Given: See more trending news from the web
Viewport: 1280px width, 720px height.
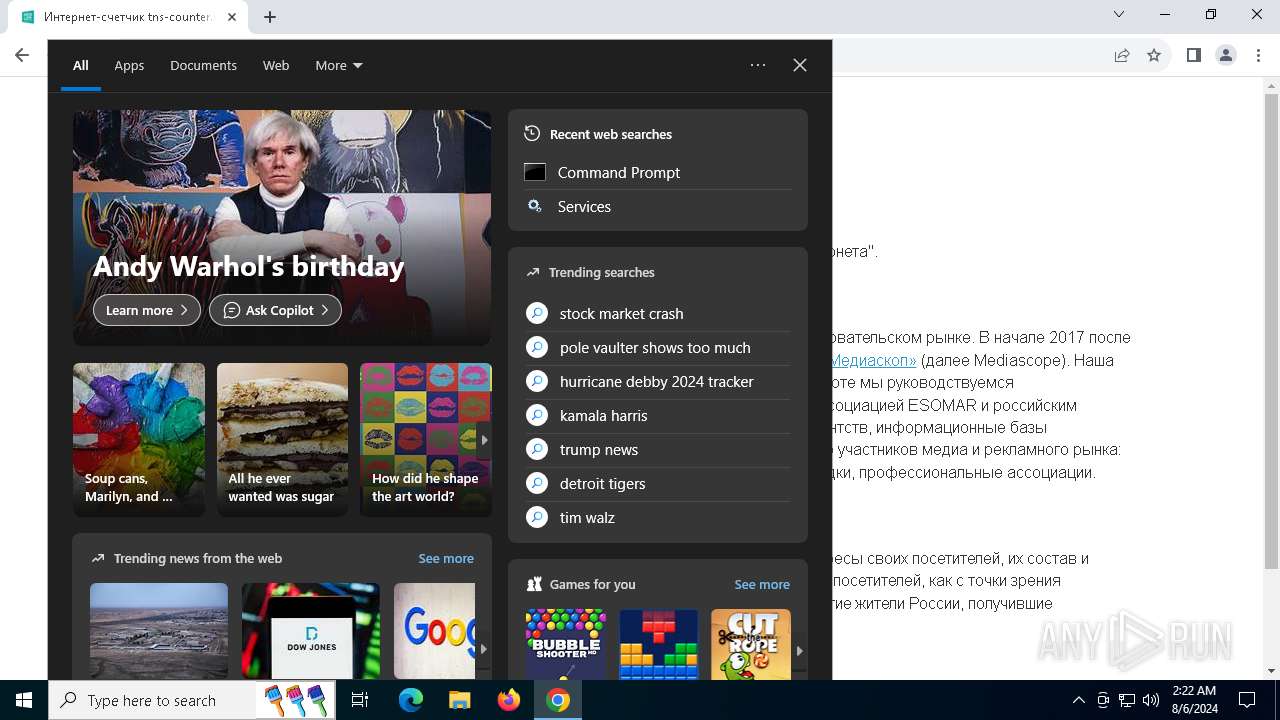Looking at the screenshot, I should coord(446,558).
